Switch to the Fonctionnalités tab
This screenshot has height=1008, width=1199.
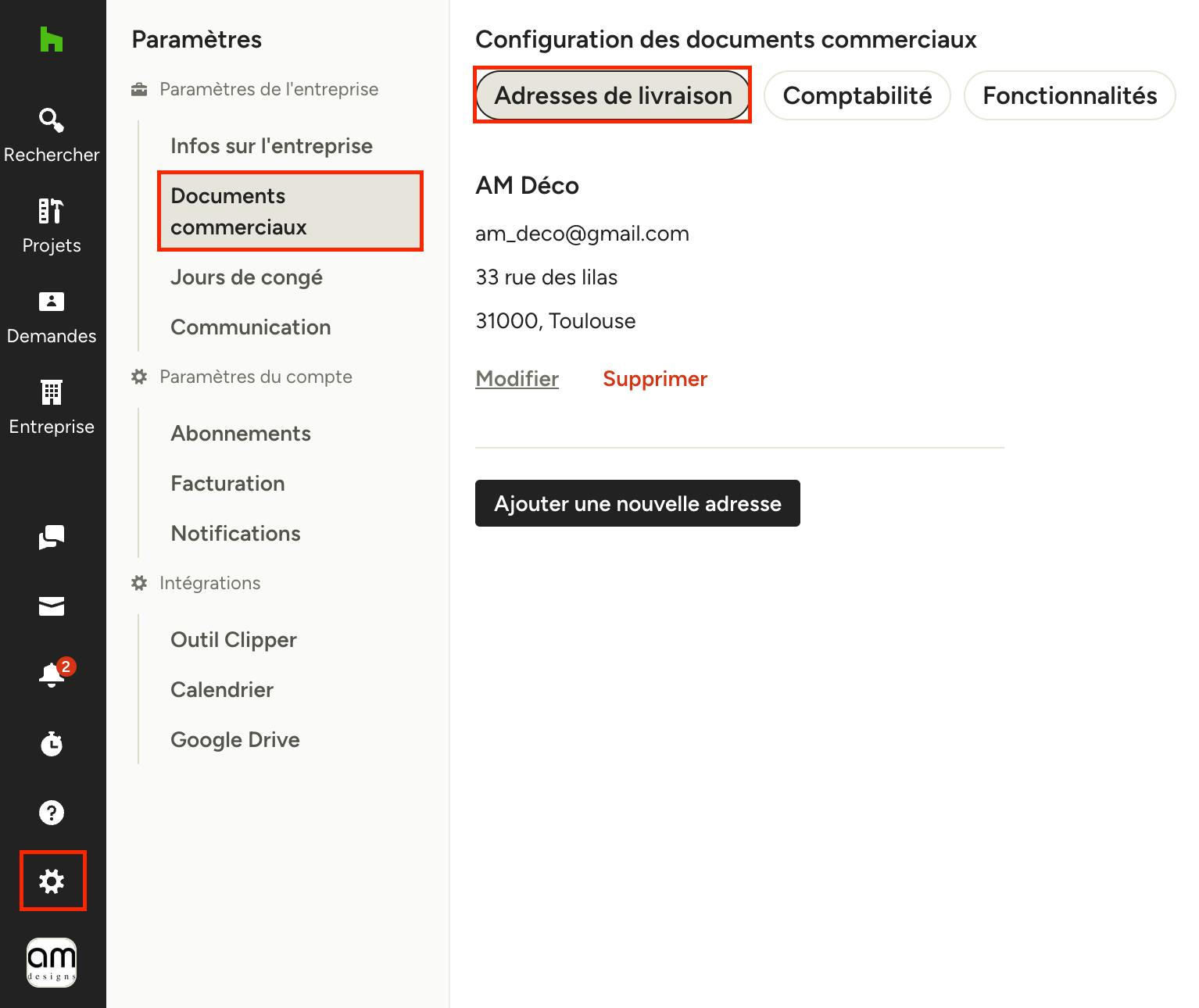pyautogui.click(x=1070, y=95)
